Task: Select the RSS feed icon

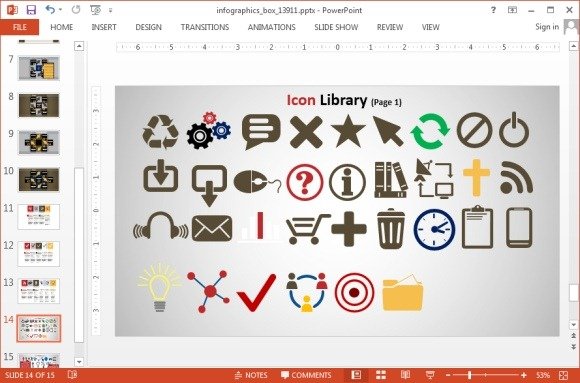Action: (x=516, y=178)
